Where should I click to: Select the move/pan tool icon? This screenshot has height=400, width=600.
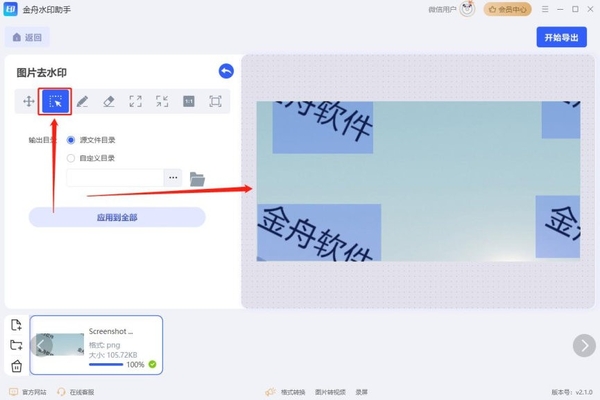coord(29,101)
